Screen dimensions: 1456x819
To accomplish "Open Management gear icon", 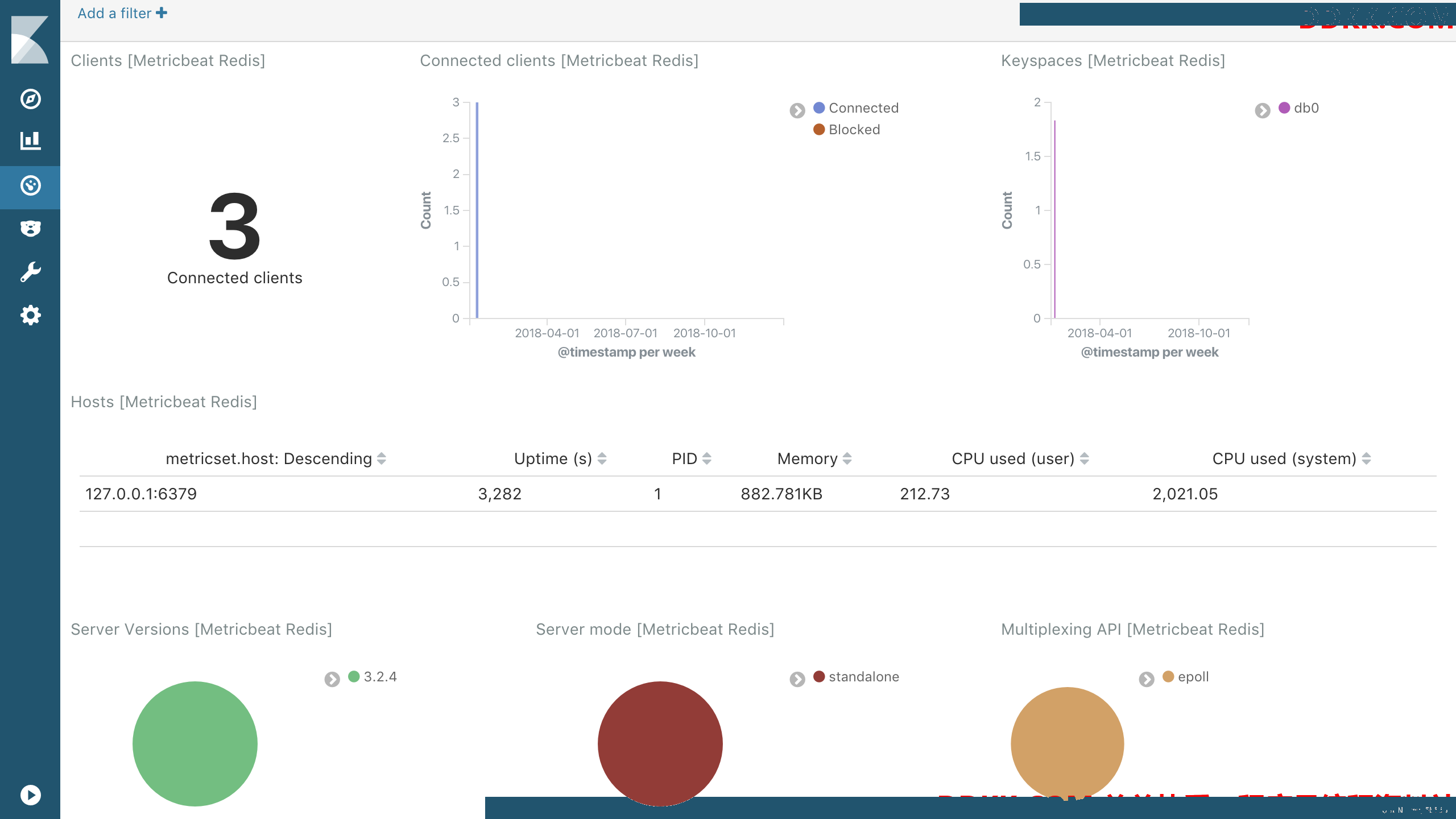I will pos(30,315).
